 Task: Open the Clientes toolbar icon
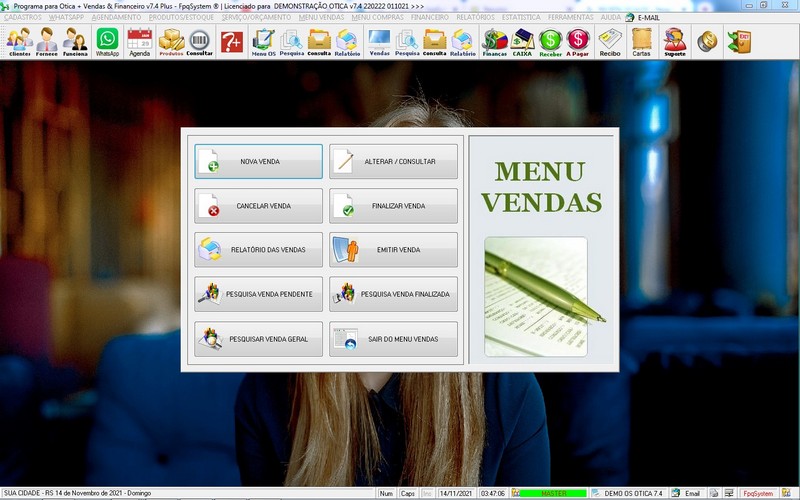[x=19, y=42]
